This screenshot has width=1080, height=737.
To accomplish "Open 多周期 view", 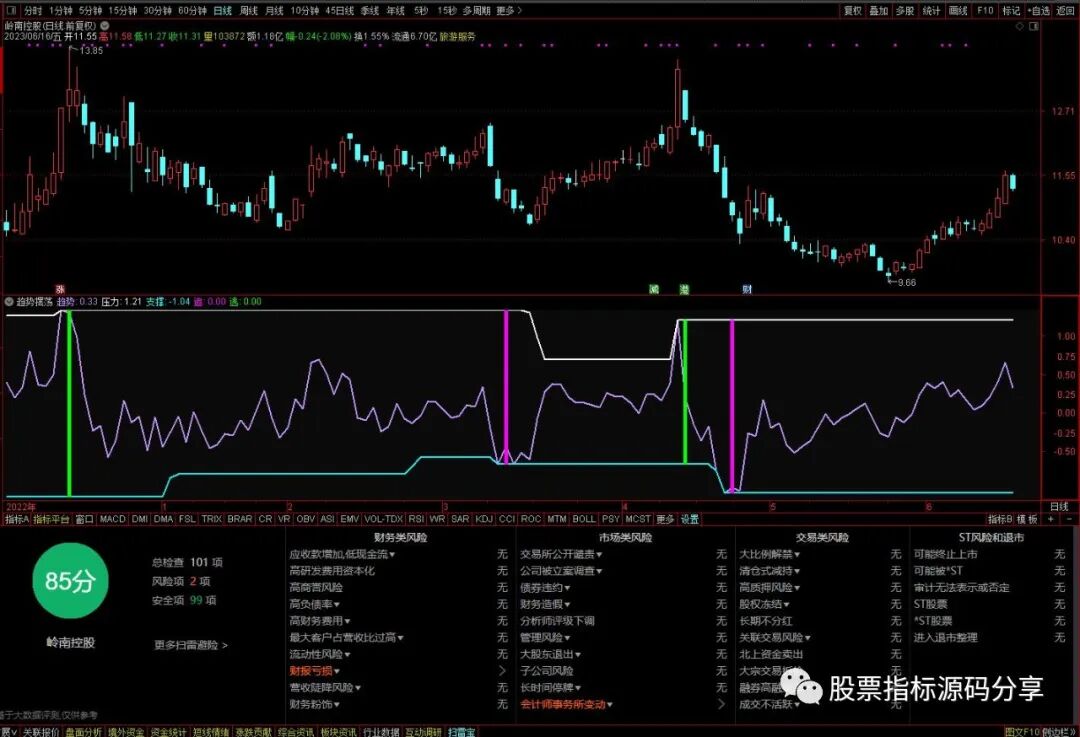I will 477,10.
